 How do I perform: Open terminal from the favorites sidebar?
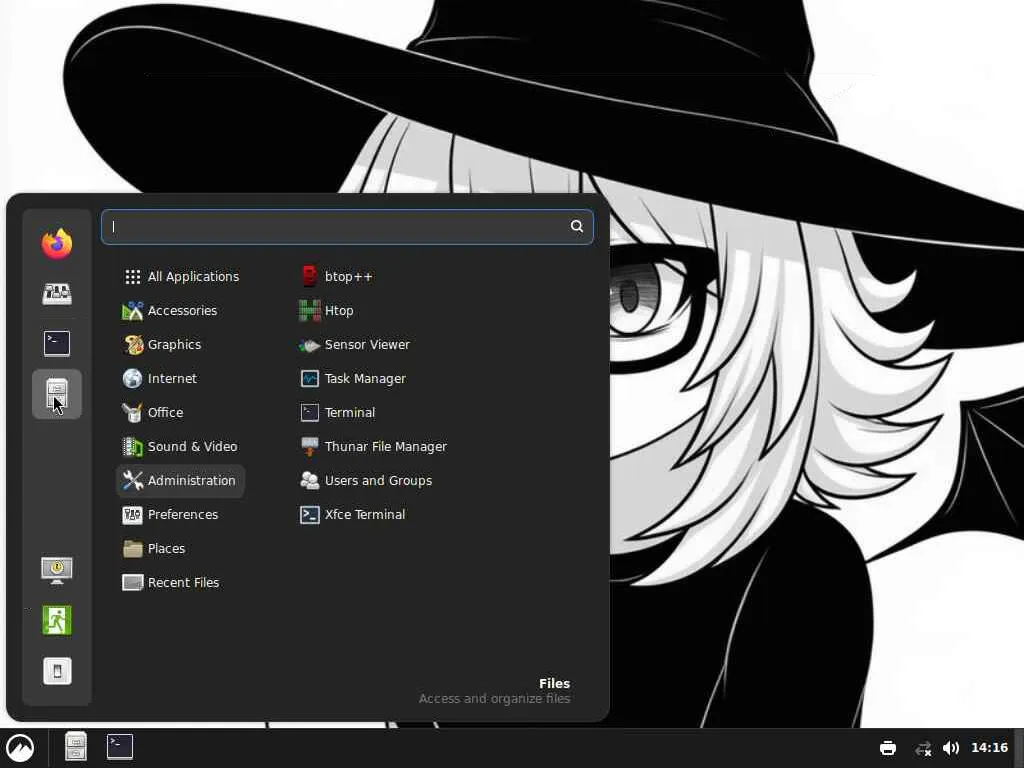coord(57,344)
